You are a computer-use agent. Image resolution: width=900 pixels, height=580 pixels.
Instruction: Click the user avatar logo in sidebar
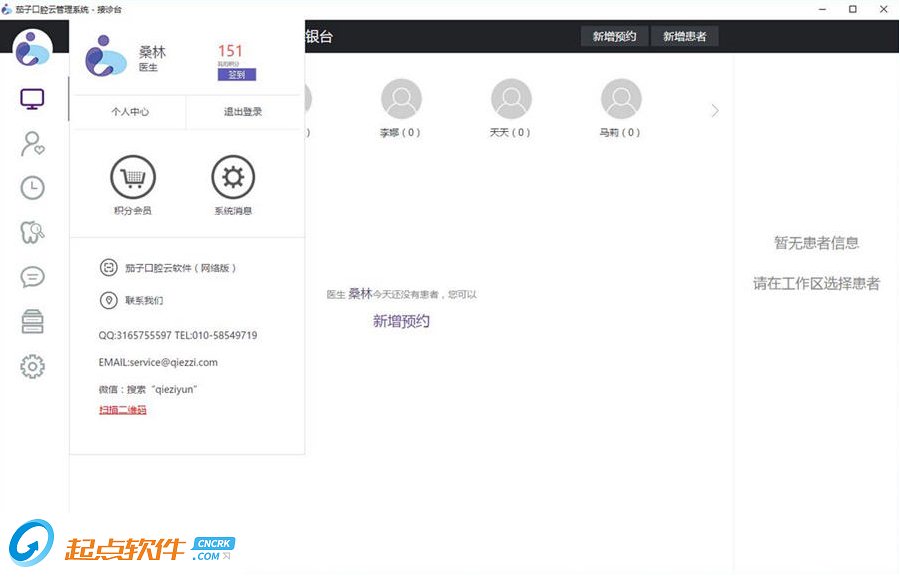33,48
